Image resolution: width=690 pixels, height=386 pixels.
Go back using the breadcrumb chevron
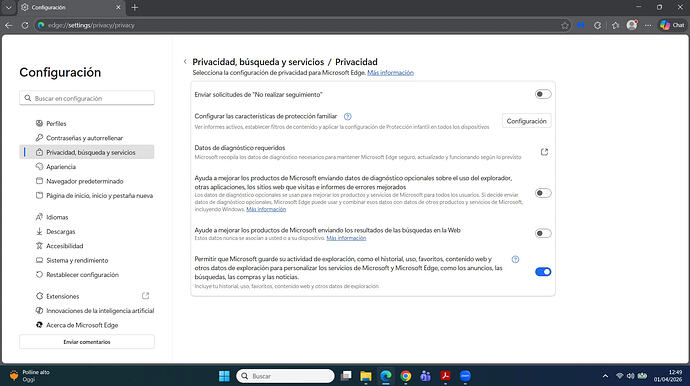[185, 62]
